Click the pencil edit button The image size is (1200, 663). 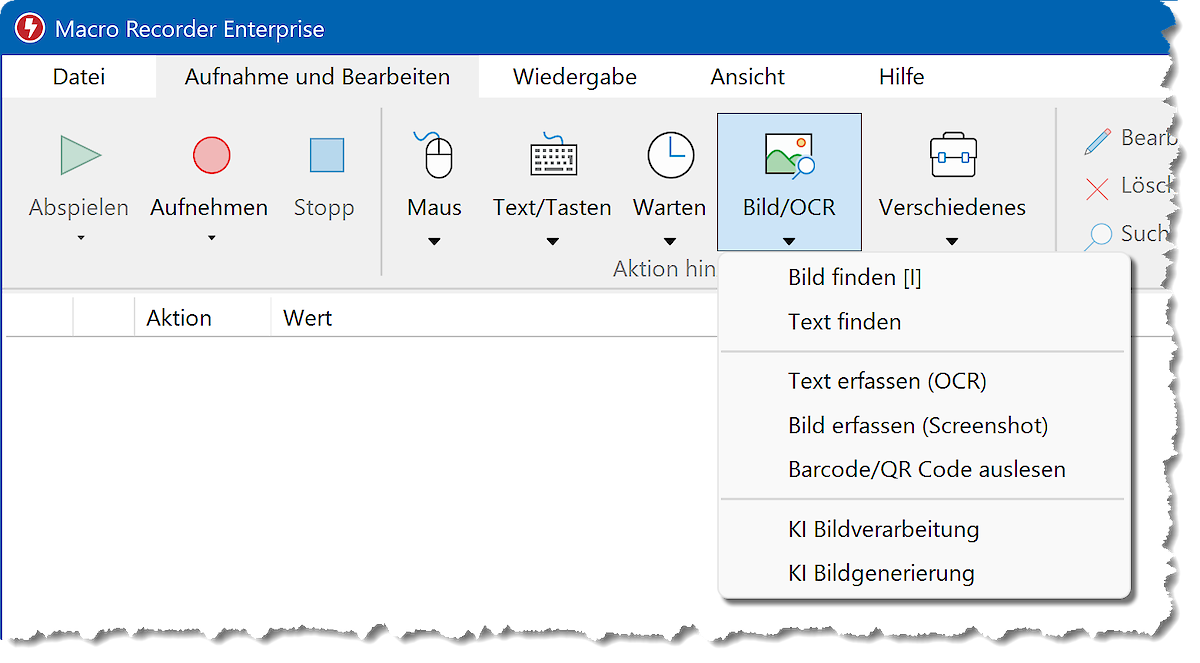click(x=1098, y=140)
